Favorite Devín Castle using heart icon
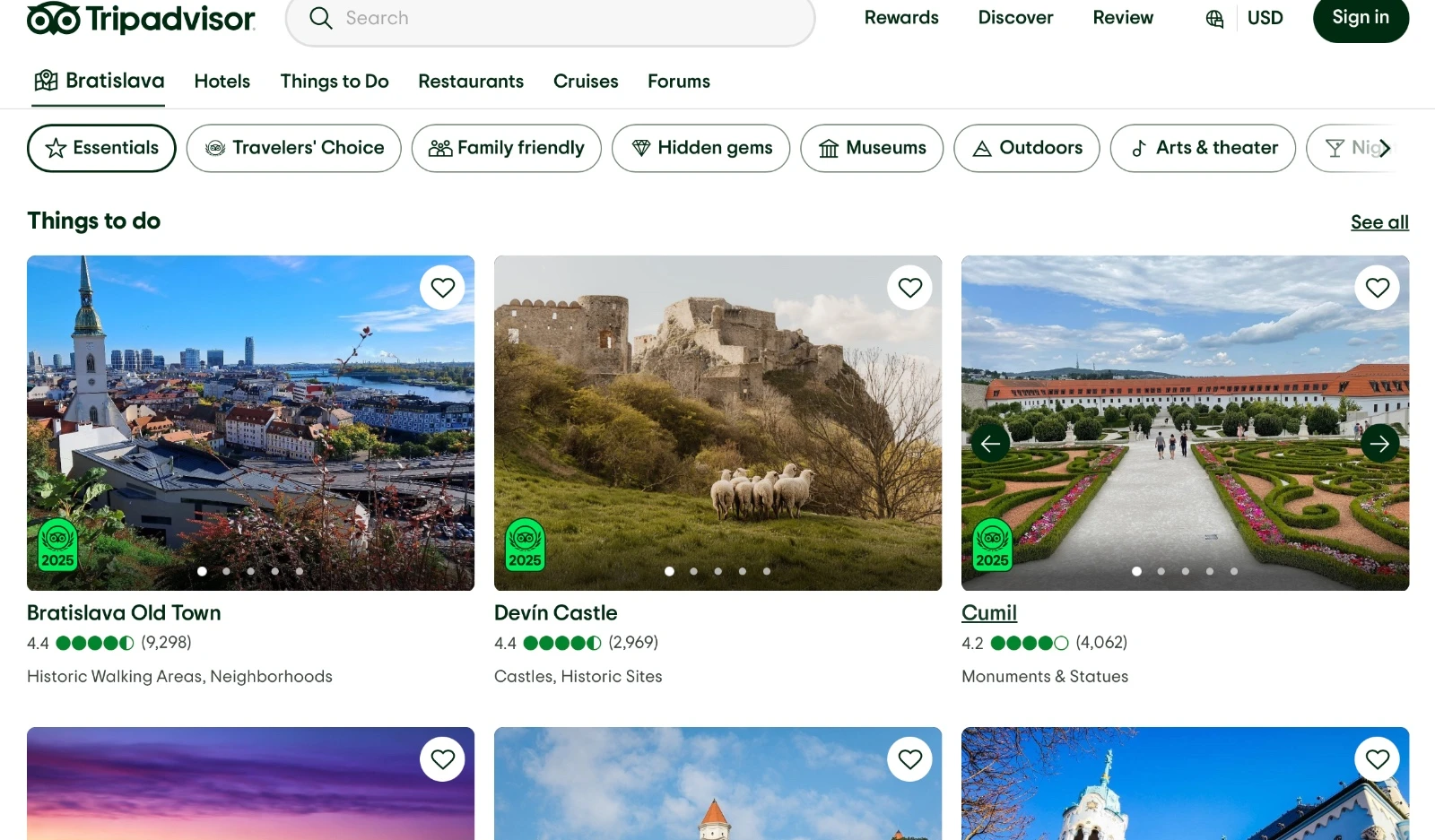The width and height of the screenshot is (1435, 840). [x=909, y=288]
